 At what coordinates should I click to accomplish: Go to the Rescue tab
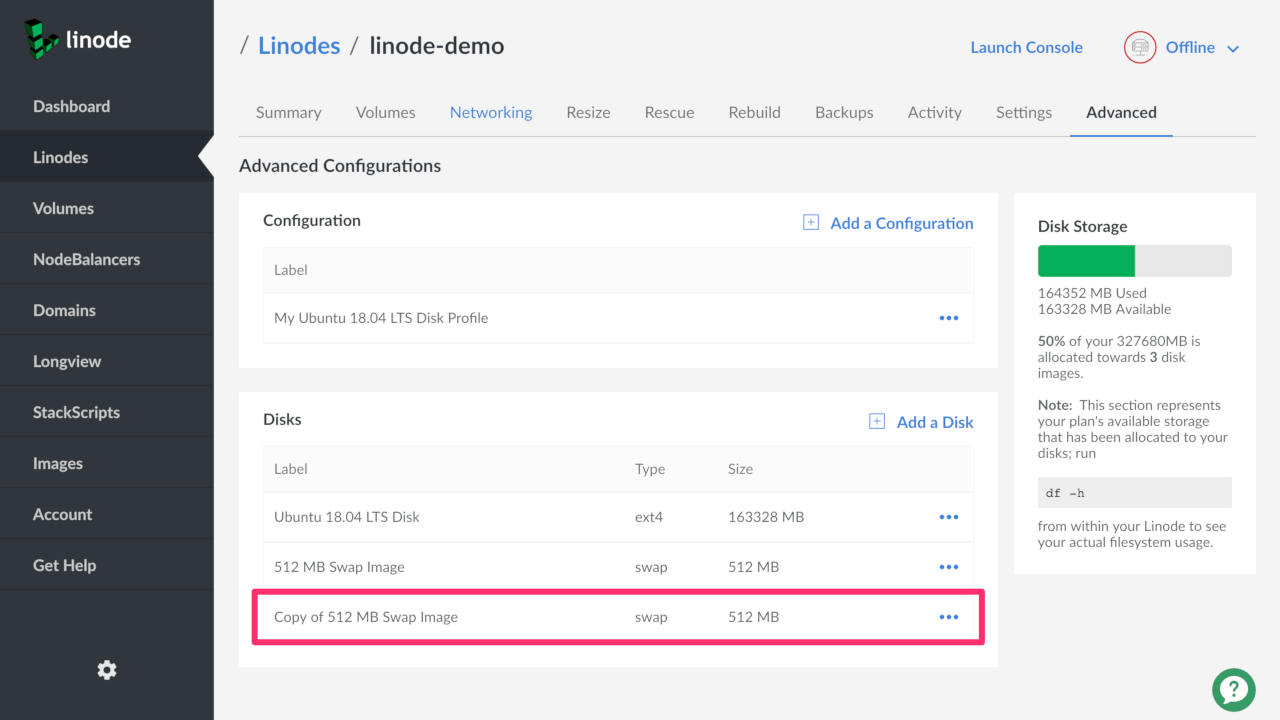pyautogui.click(x=669, y=112)
